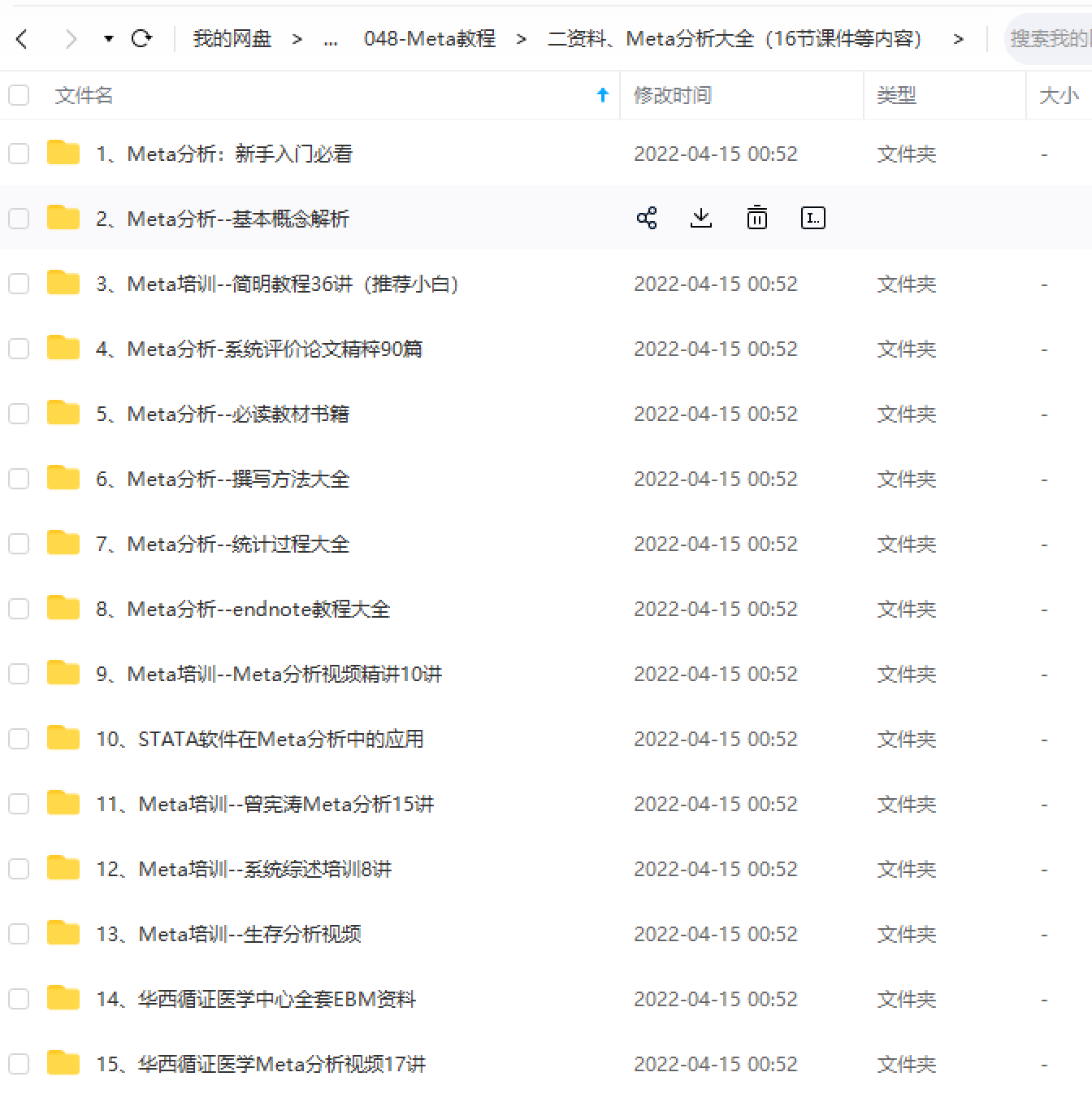This screenshot has height=1094, width=1092.
Task: Open 3、Meta培训--简明教程36讲 by its name
Action: click(278, 284)
